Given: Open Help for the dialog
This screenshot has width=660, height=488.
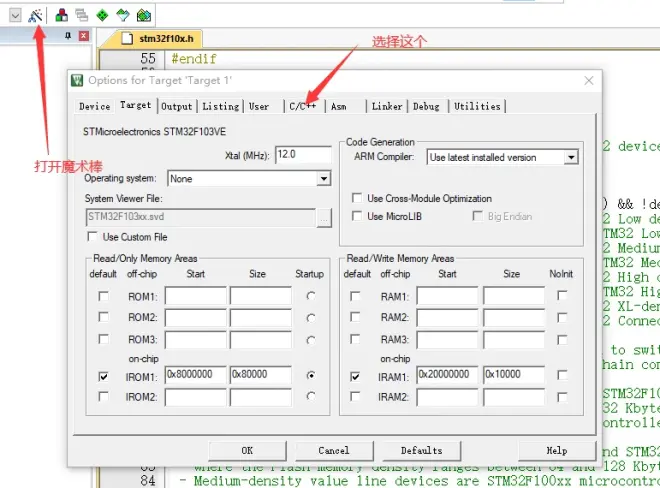Looking at the screenshot, I should (x=556, y=451).
